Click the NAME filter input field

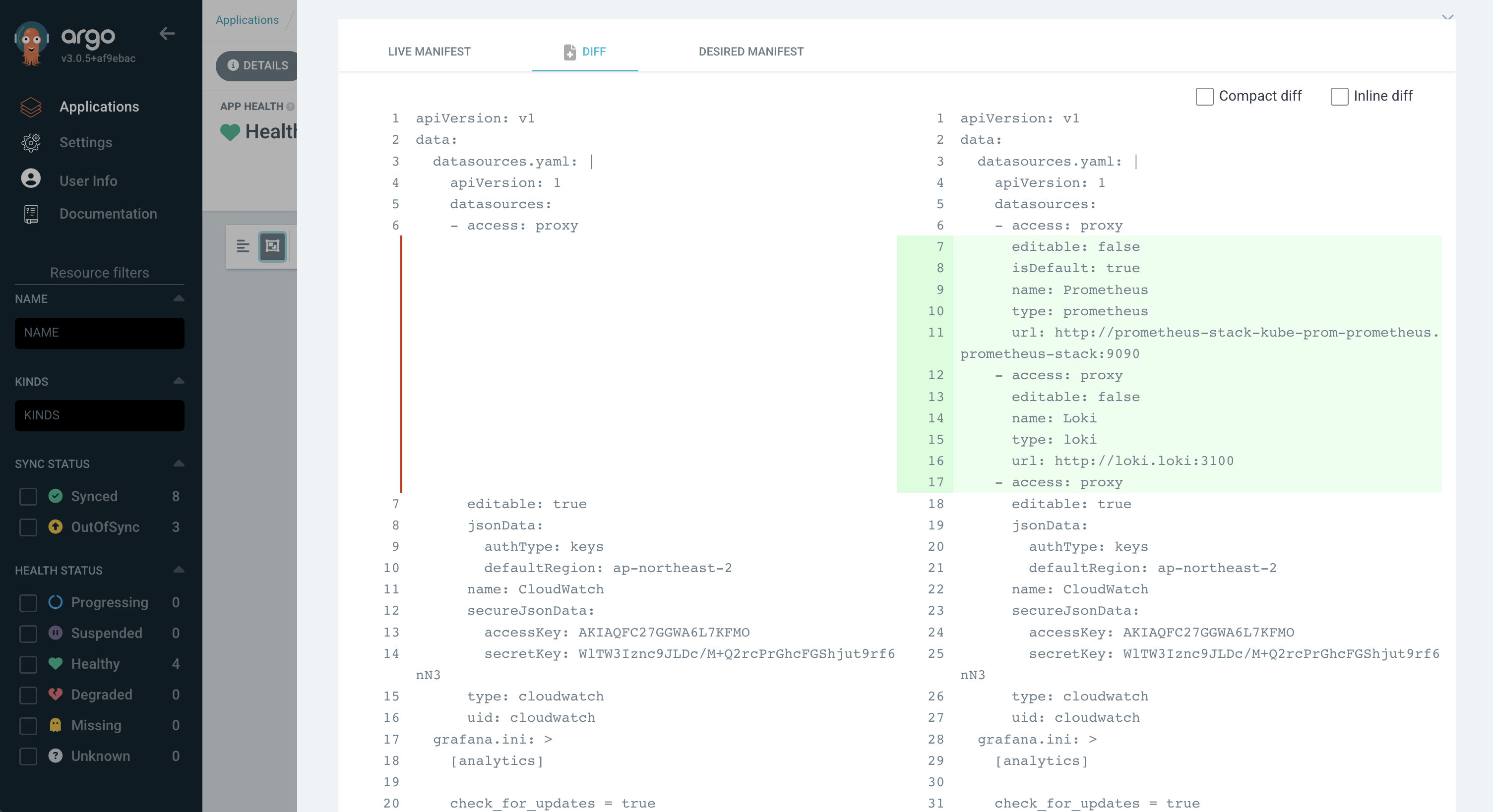point(99,333)
